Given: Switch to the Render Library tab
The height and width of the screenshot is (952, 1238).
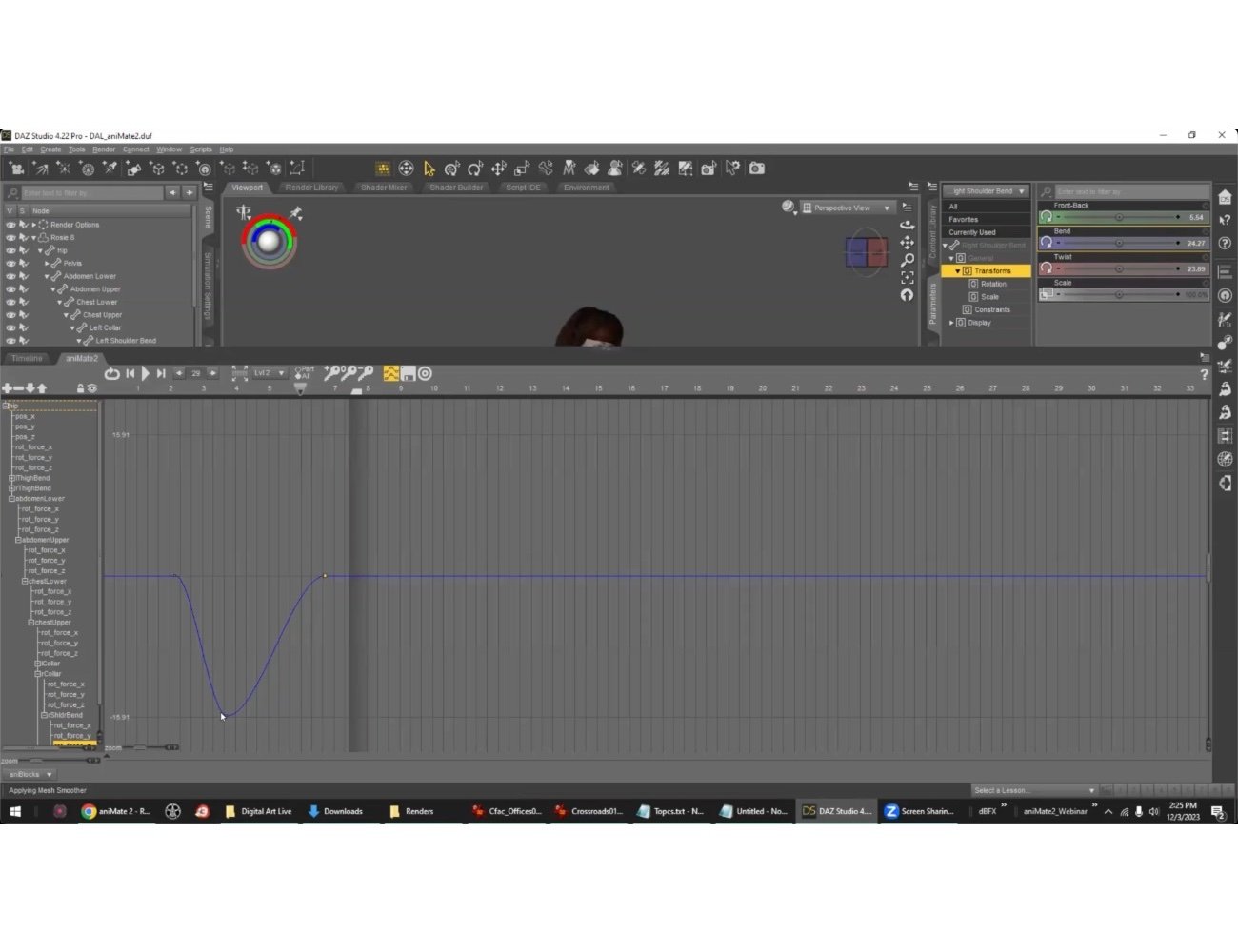Looking at the screenshot, I should point(312,188).
